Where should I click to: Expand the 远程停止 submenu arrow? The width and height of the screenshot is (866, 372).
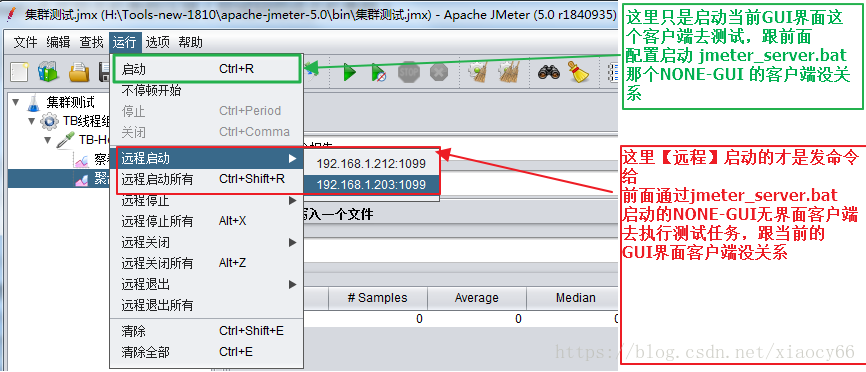(x=292, y=201)
